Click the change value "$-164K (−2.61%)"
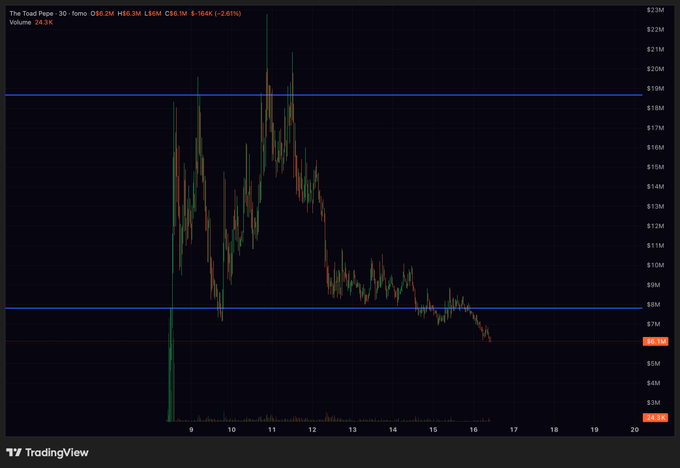This screenshot has height=468, width=680. point(216,13)
